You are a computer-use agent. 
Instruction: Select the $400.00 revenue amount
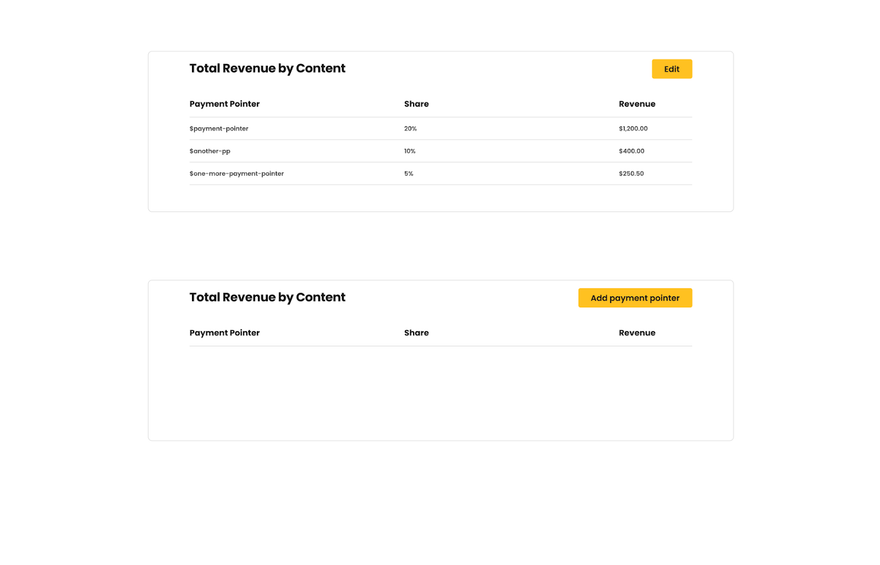(632, 151)
